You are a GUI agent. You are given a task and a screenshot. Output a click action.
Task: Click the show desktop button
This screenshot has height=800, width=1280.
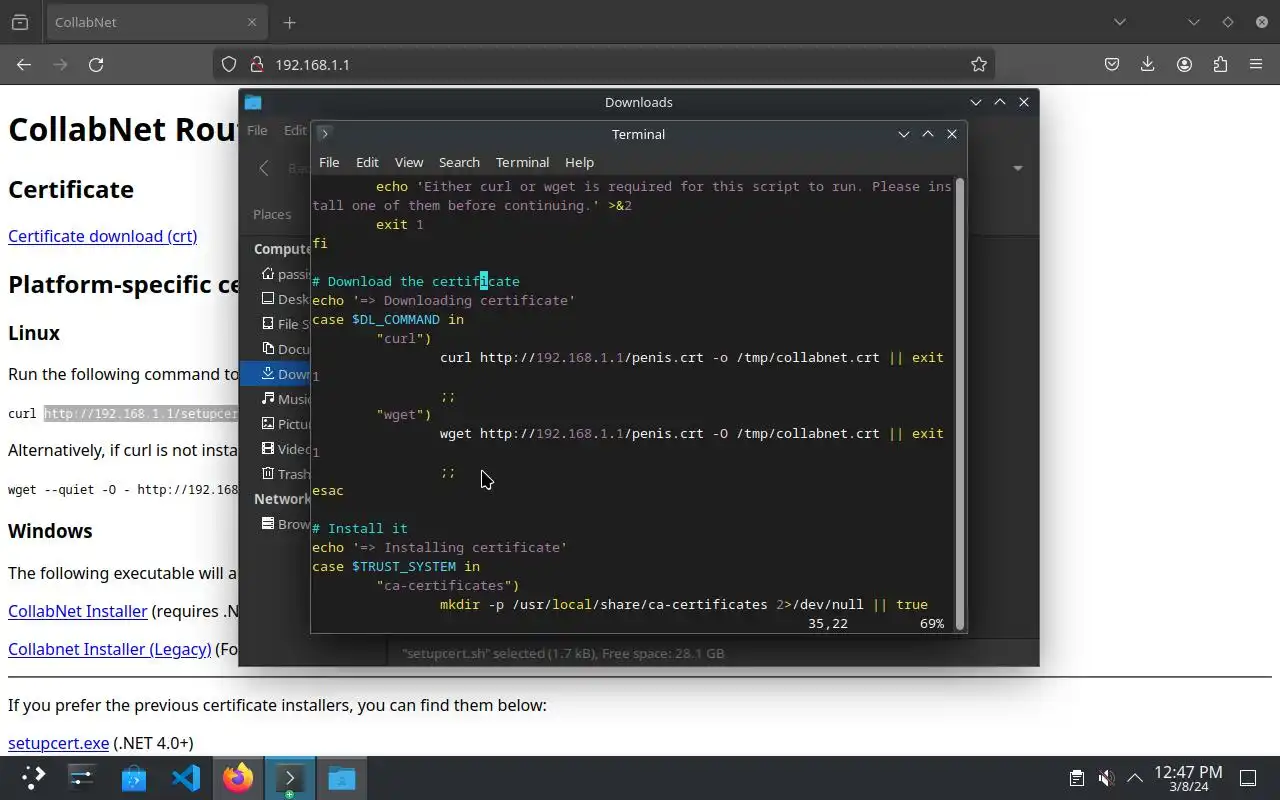click(x=1248, y=778)
